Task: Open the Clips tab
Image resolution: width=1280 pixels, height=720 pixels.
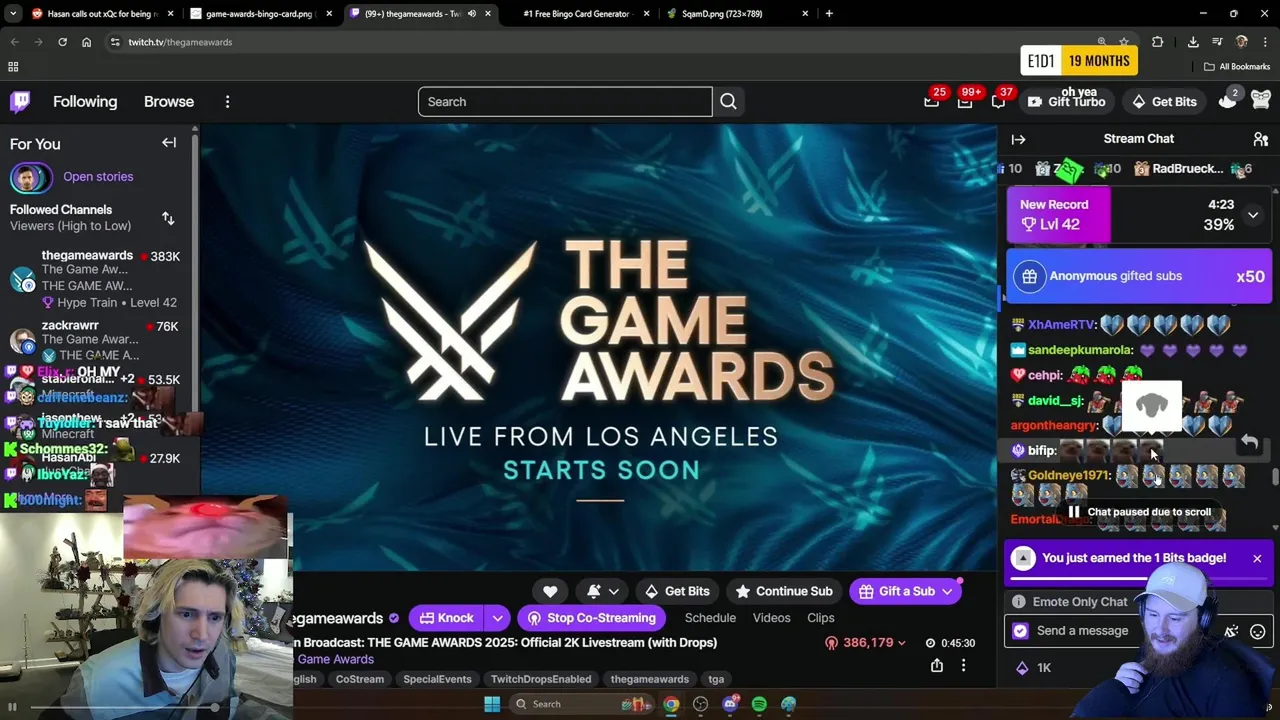Action: [x=821, y=618]
